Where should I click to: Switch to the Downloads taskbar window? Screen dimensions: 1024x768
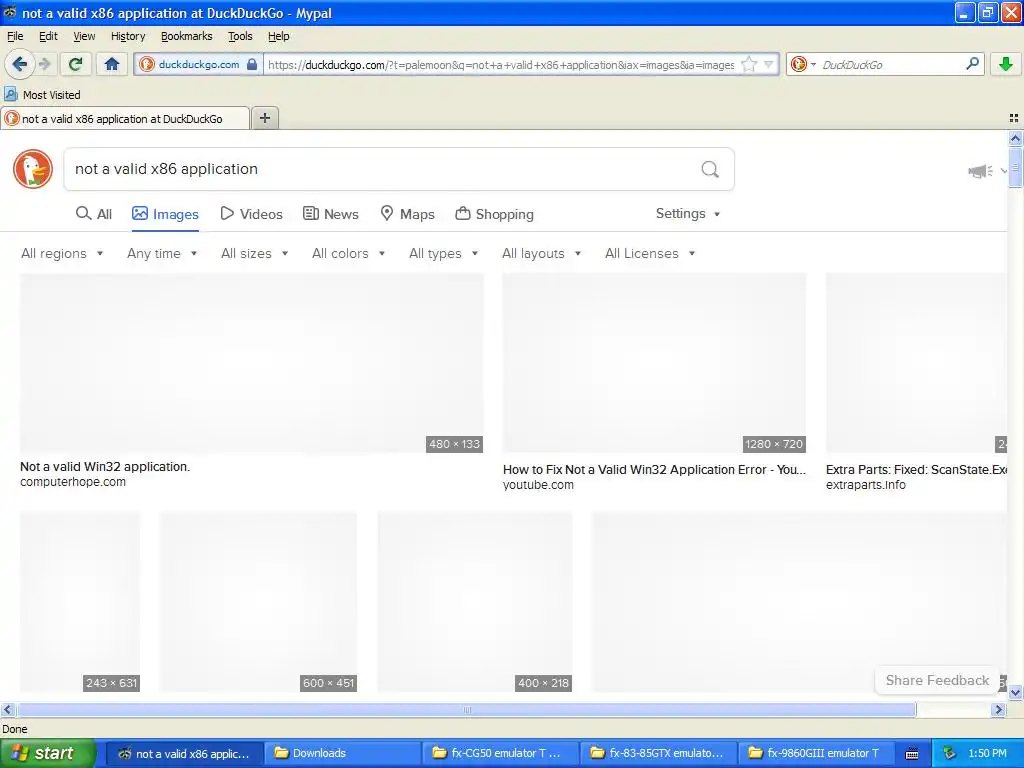(x=343, y=753)
